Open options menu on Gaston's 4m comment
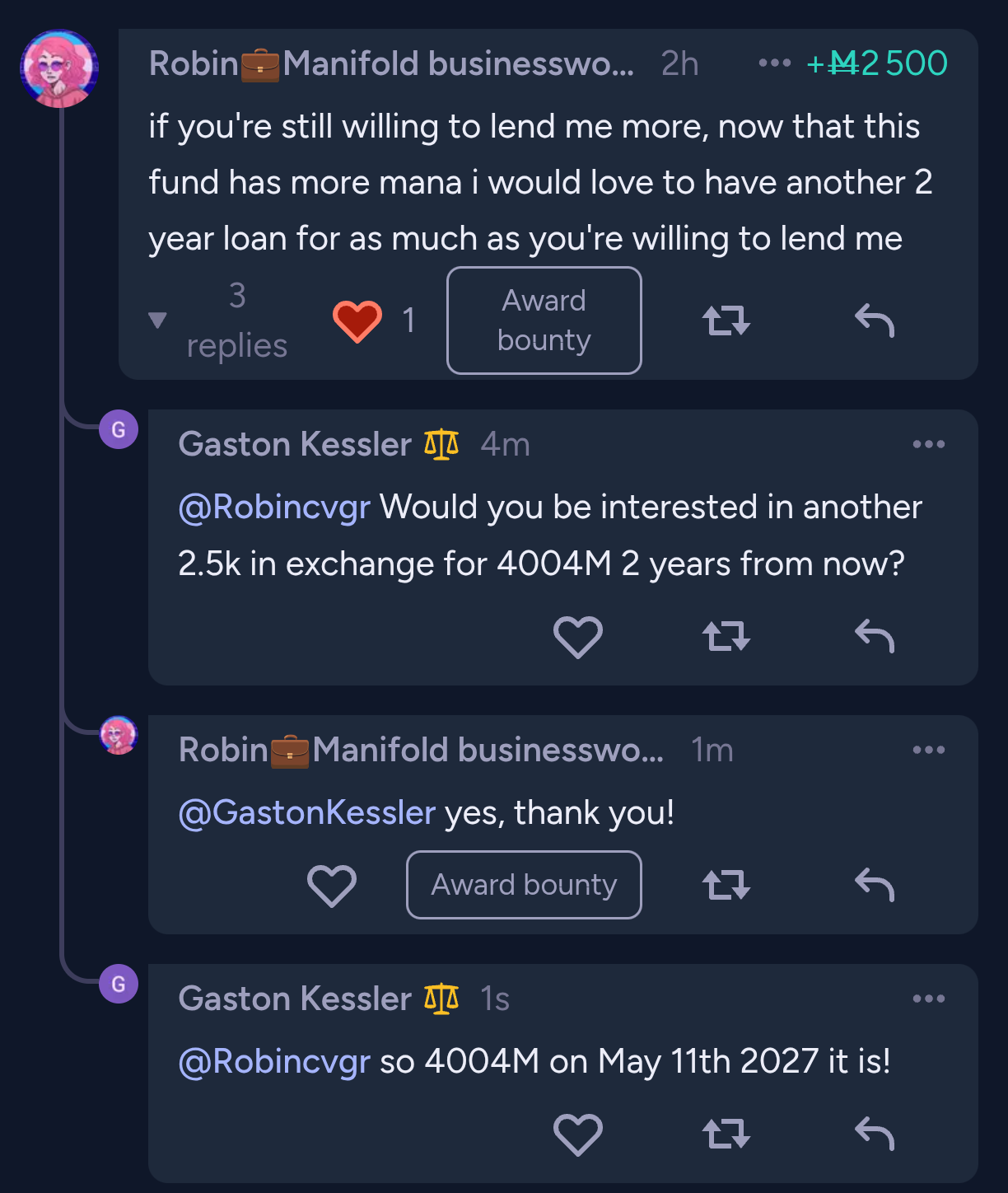 (929, 445)
